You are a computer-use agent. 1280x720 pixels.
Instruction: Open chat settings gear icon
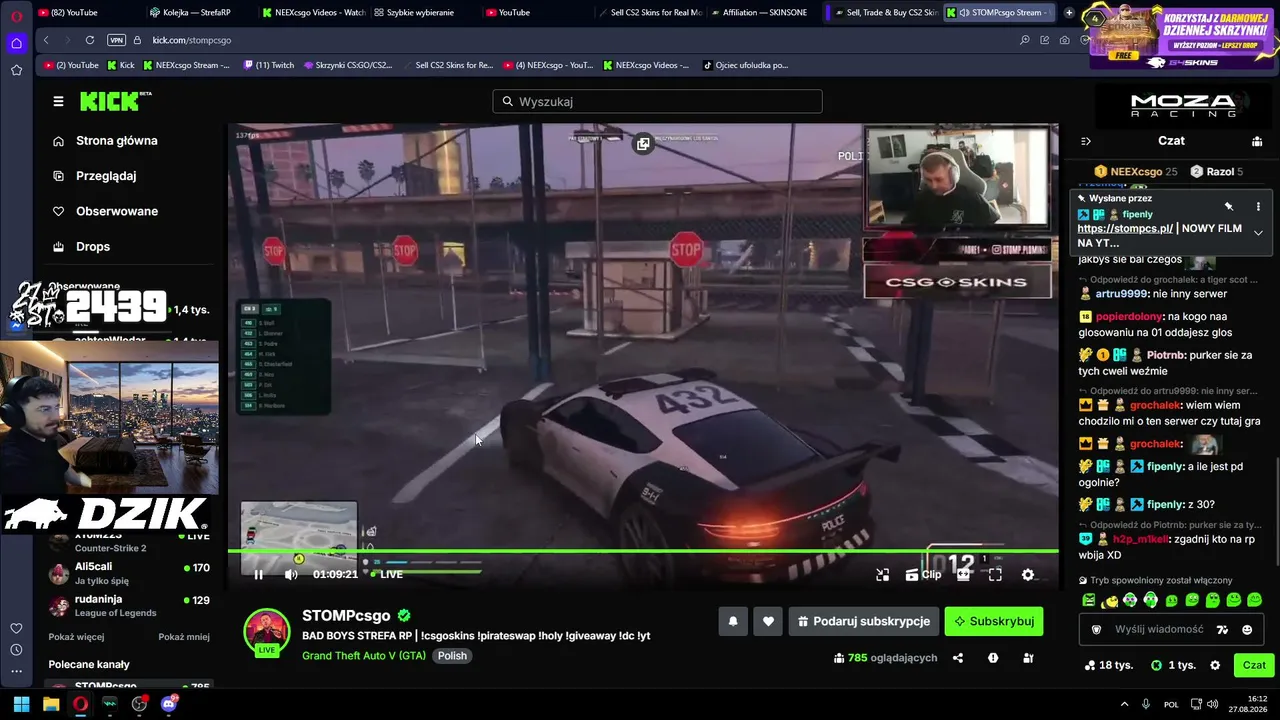click(1215, 665)
